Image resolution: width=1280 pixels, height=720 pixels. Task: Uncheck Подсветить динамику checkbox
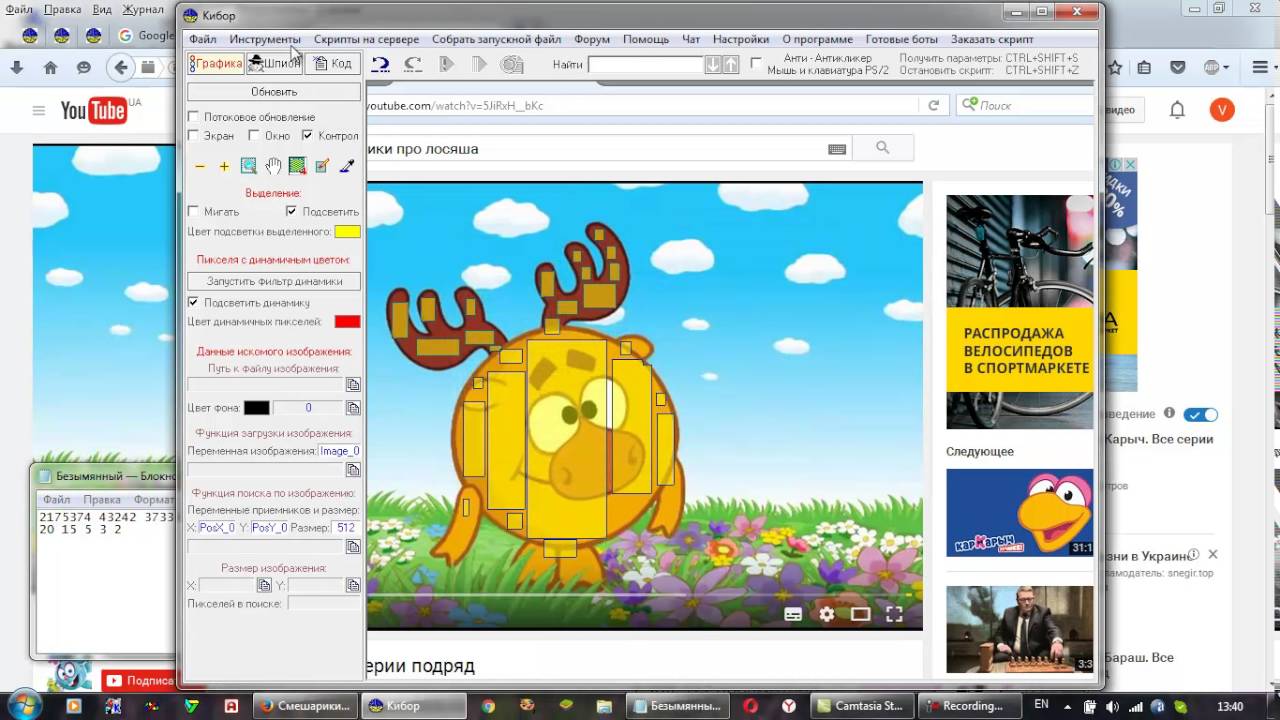tap(193, 302)
